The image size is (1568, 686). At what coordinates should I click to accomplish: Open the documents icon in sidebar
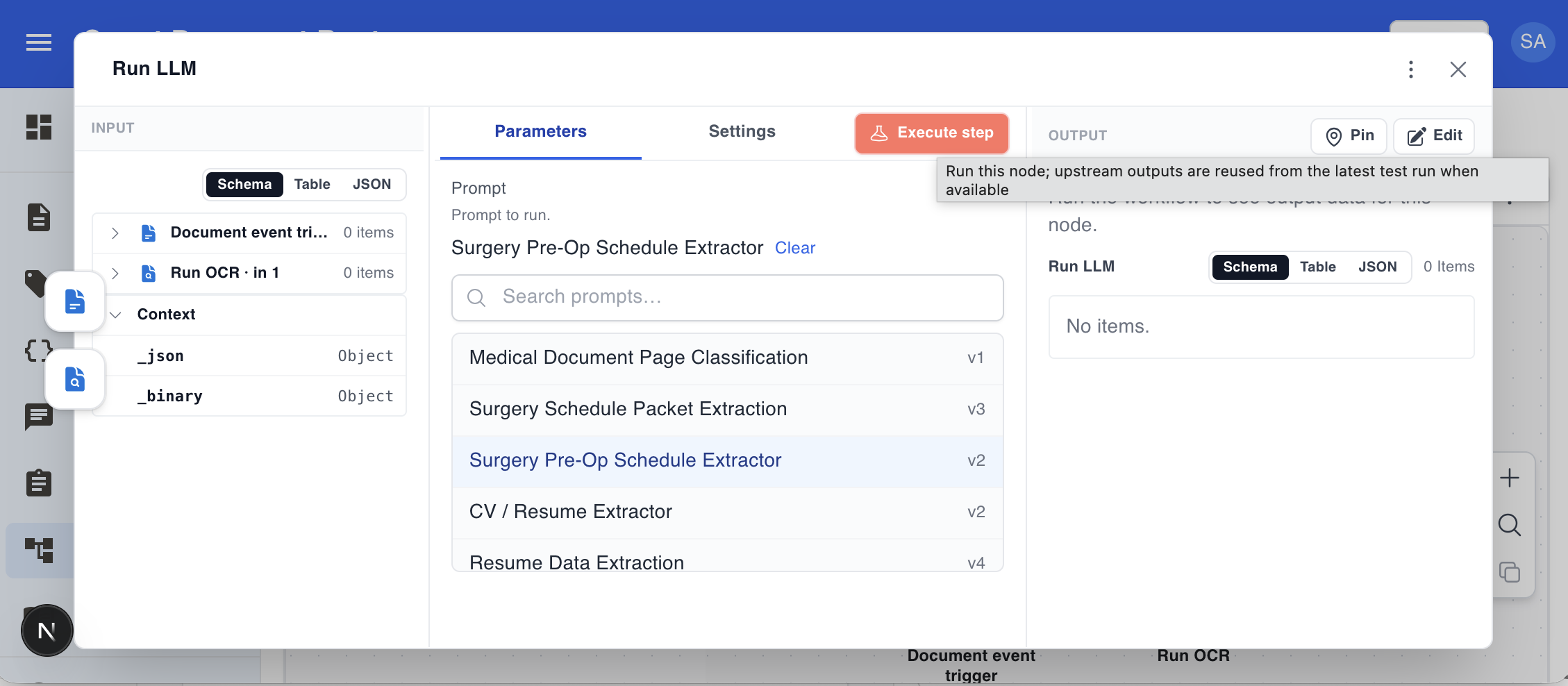point(39,217)
